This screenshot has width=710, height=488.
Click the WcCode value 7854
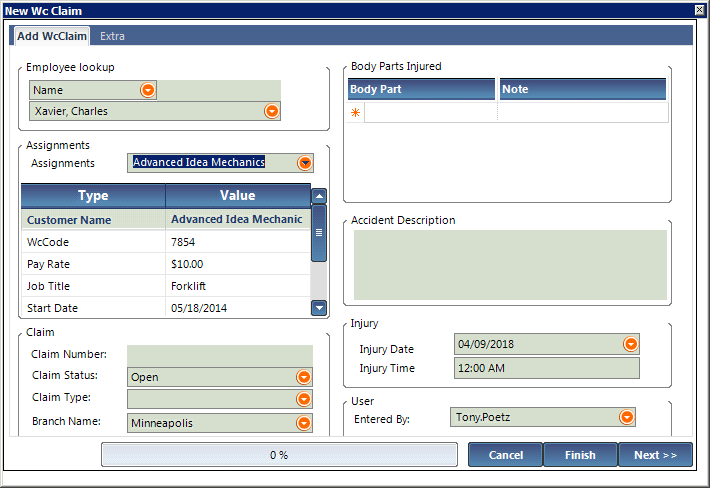(183, 242)
